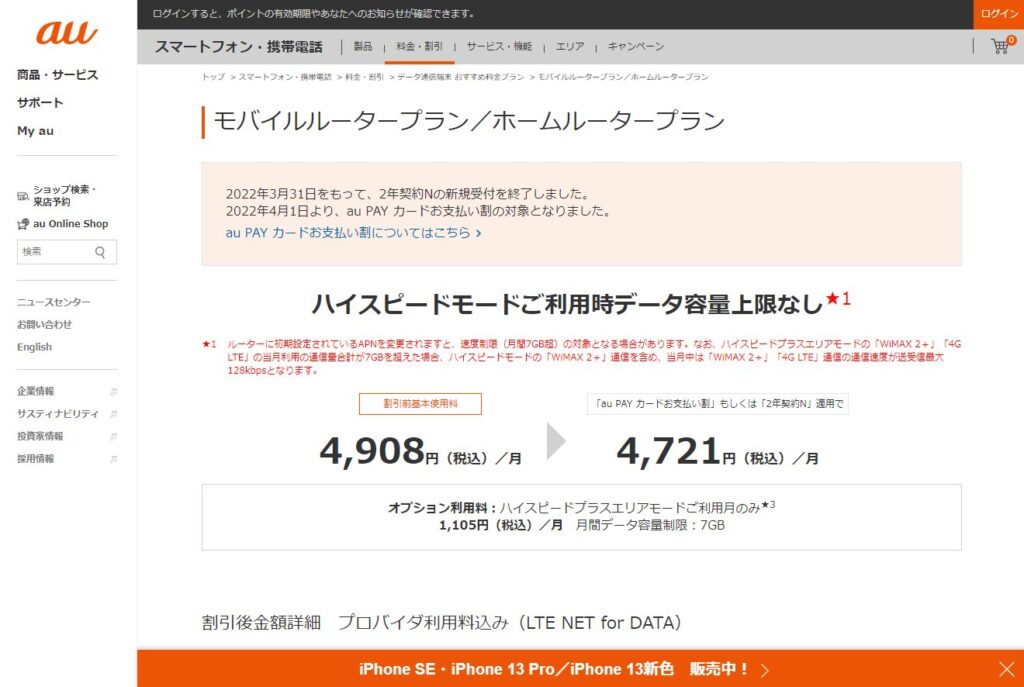Click the ログイン button
This screenshot has width=1024, height=687.
click(999, 14)
